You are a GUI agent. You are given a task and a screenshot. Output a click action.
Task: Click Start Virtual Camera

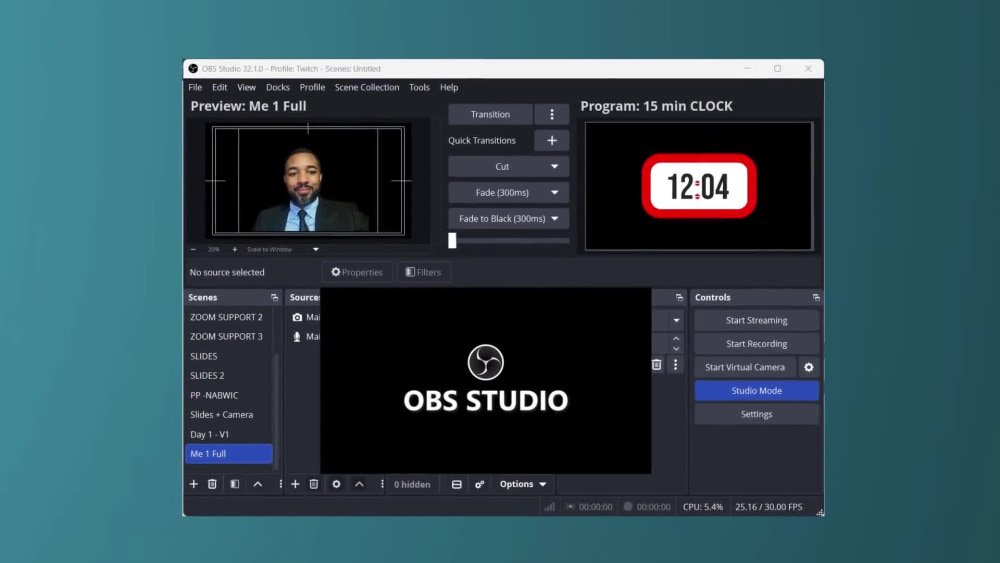[745, 367]
